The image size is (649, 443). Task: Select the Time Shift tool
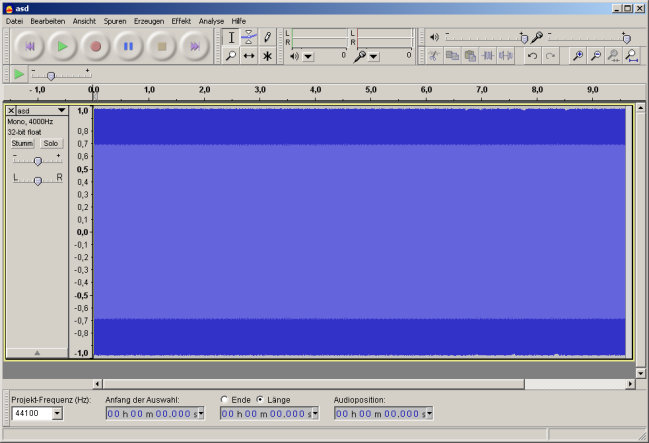coord(249,56)
